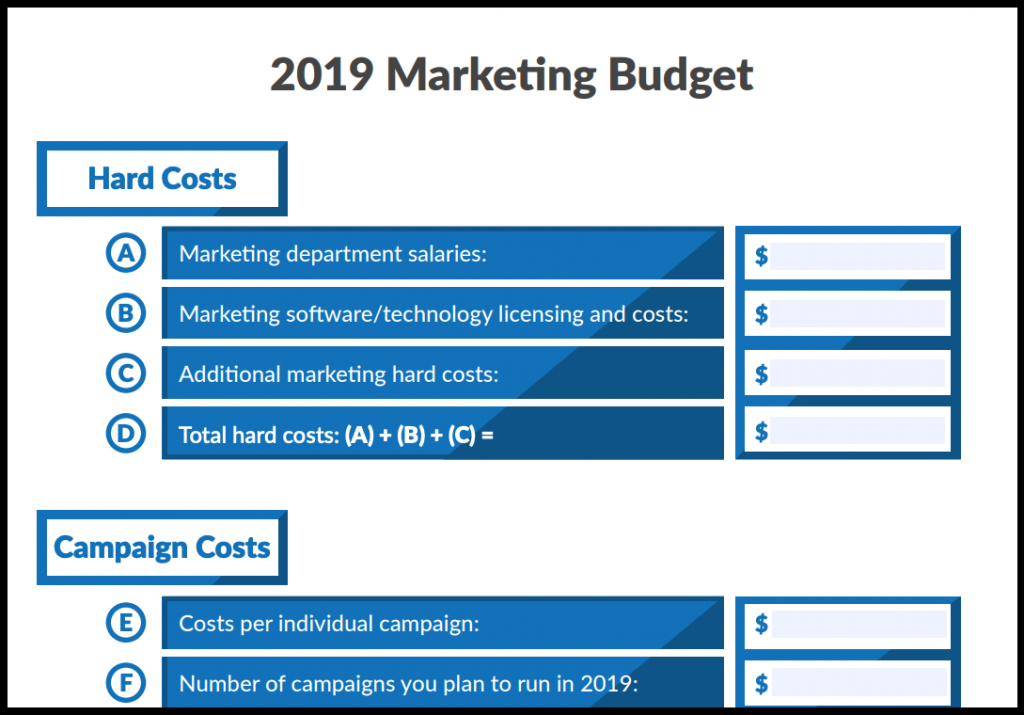The image size is (1024, 715).
Task: Select the Hard Costs section header
Action: coord(162,179)
